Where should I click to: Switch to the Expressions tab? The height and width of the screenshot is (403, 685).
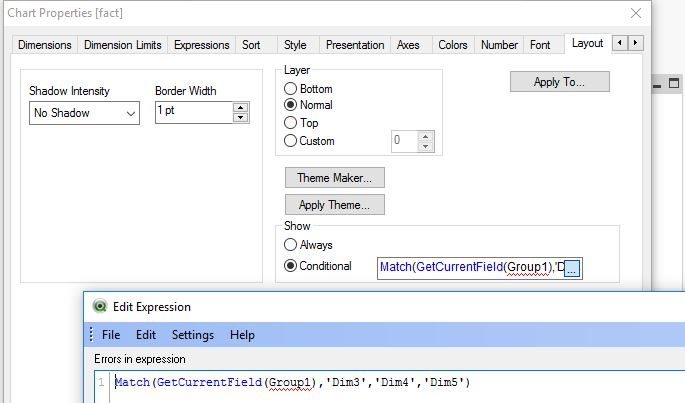click(x=201, y=45)
